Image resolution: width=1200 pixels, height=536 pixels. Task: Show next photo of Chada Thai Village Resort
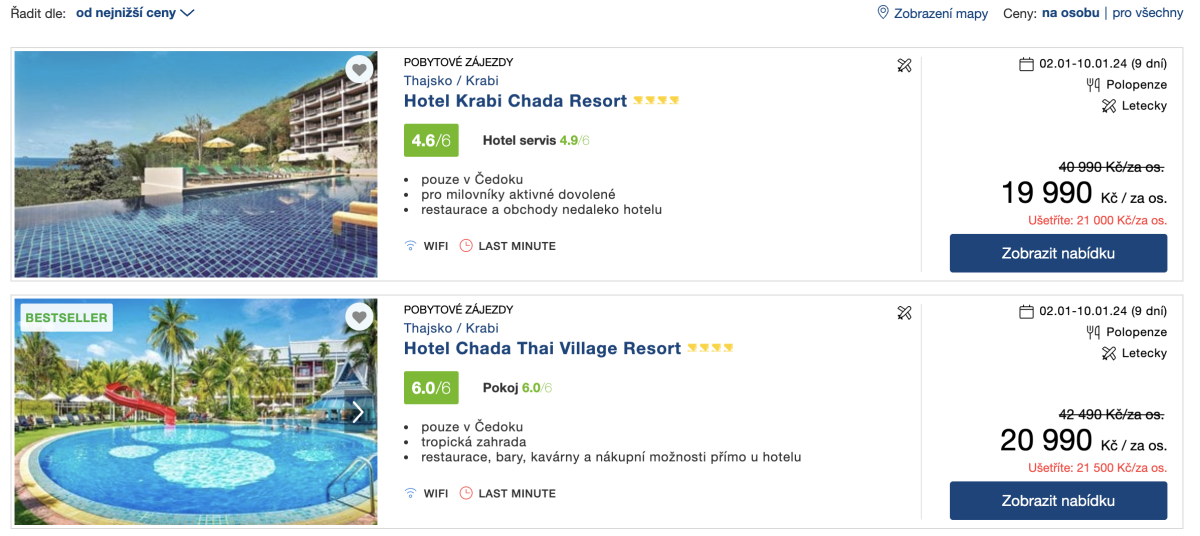[x=358, y=412]
